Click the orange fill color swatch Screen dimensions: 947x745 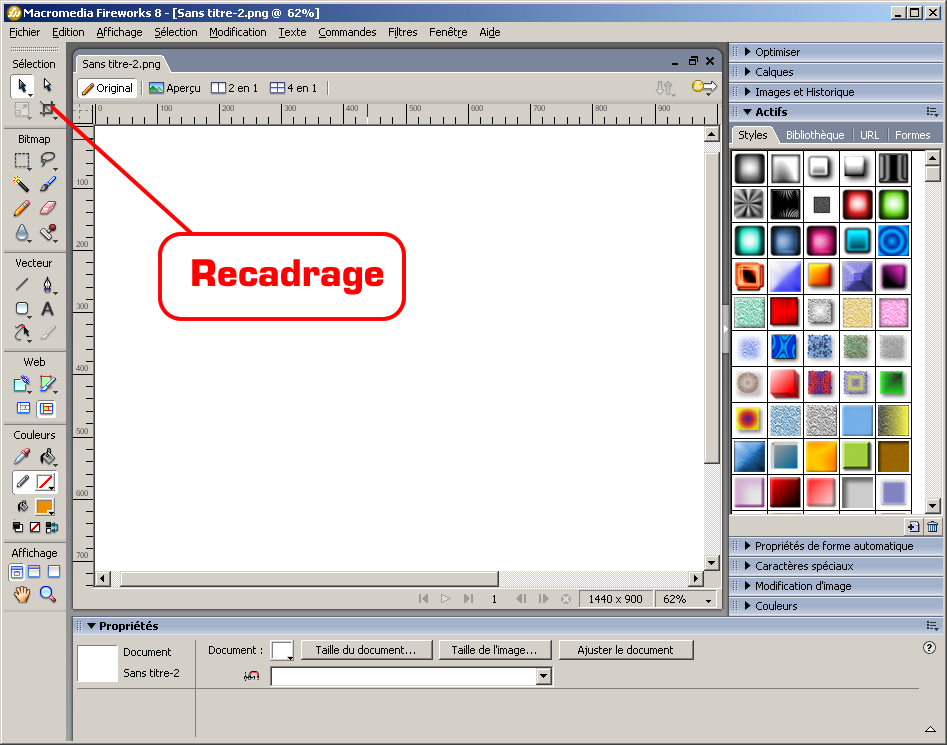click(44, 507)
